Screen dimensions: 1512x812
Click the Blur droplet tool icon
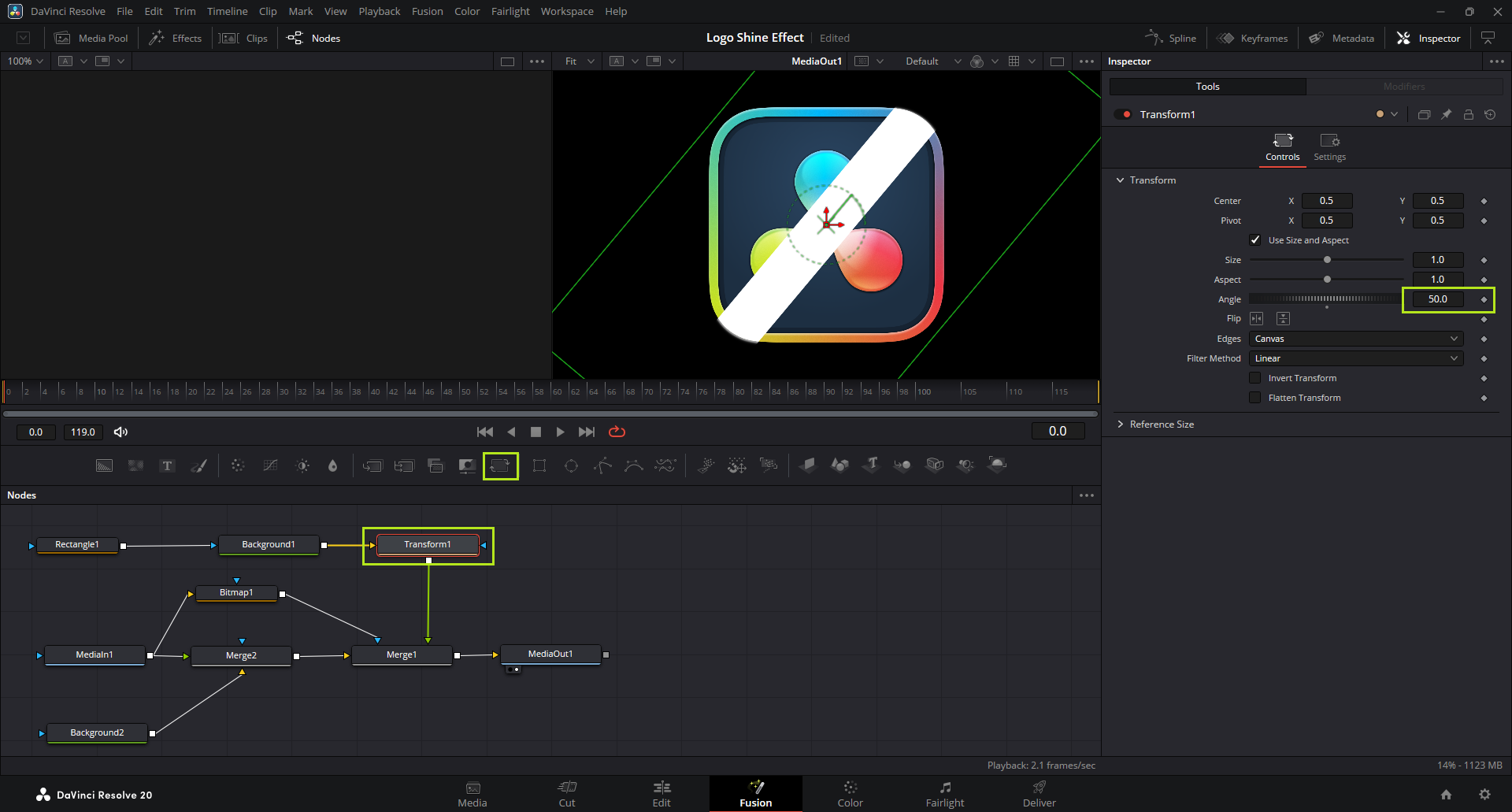click(333, 465)
